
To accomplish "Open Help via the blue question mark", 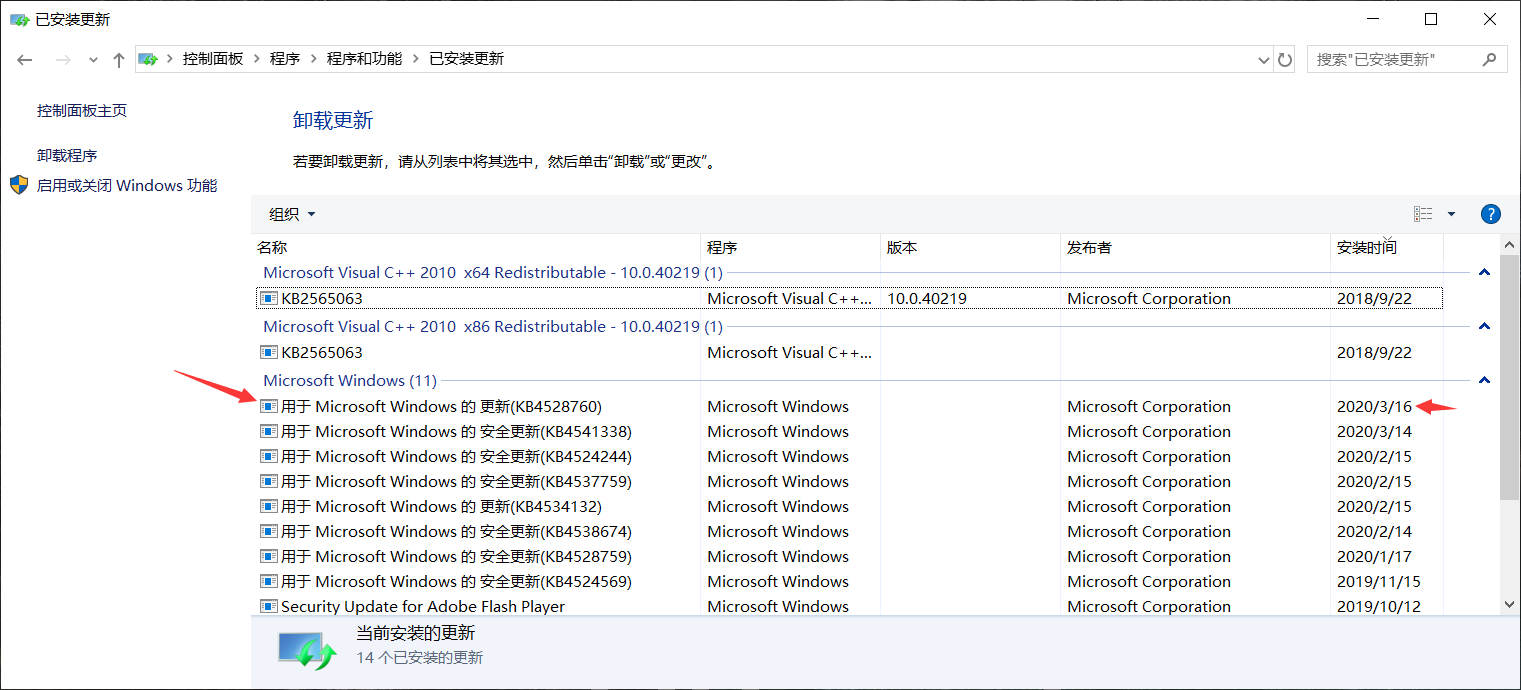I will coord(1490,214).
